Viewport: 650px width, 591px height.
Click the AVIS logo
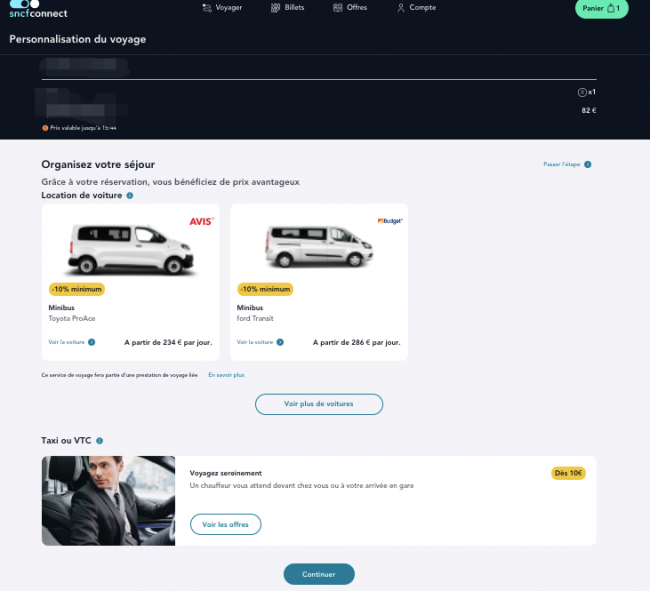click(x=201, y=221)
